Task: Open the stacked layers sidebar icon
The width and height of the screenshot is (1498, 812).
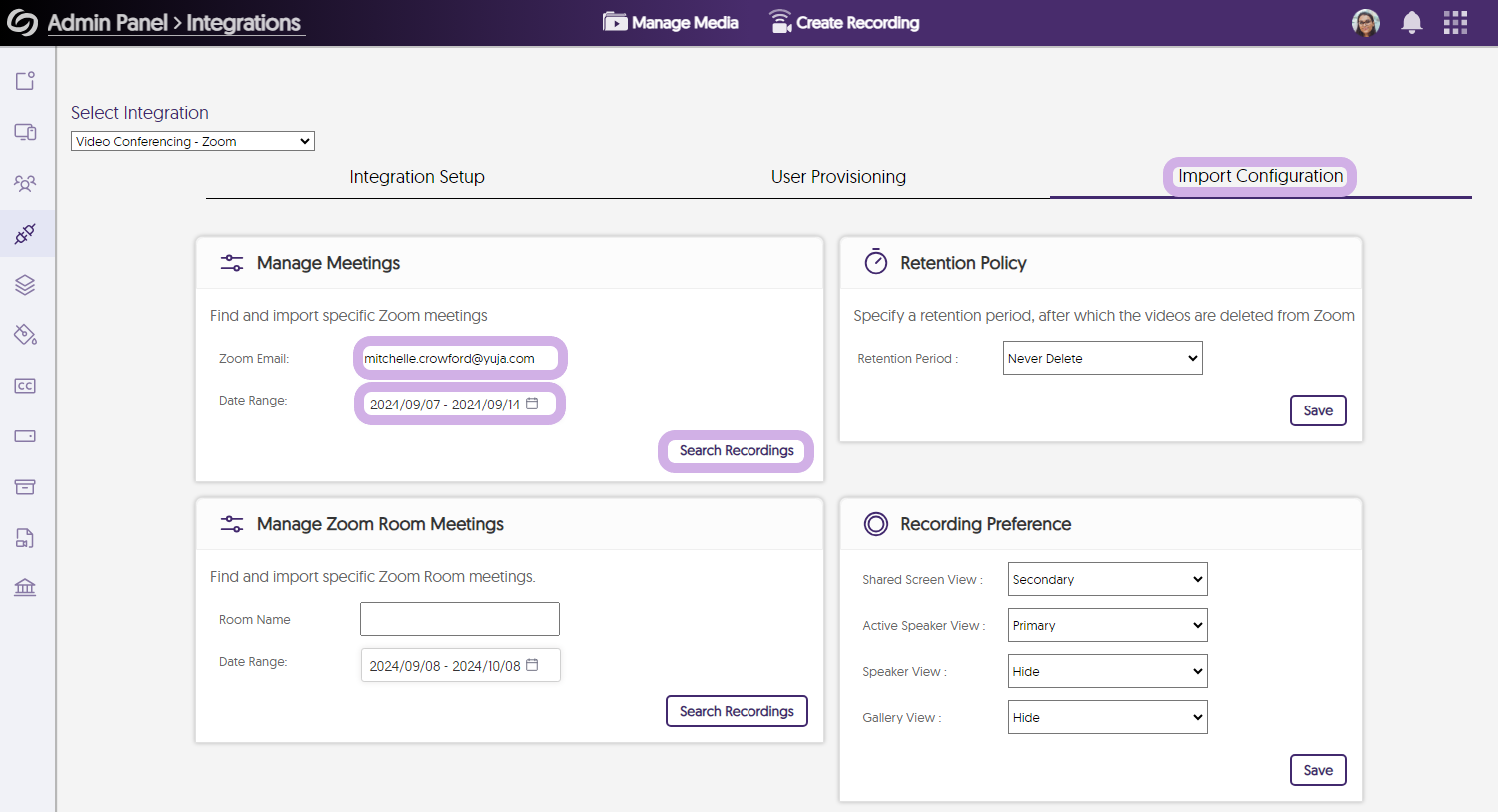Action: click(x=25, y=285)
